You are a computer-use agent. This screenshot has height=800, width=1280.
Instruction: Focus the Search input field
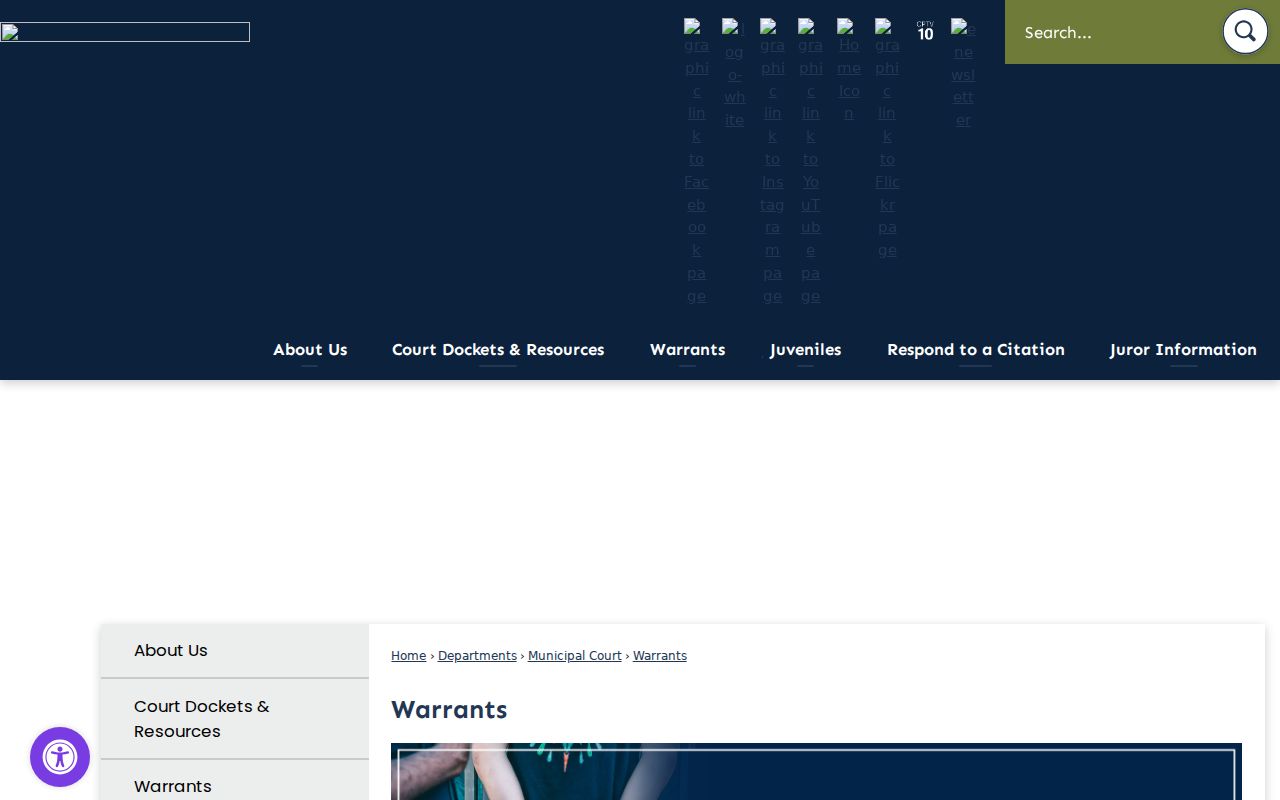point(1112,32)
